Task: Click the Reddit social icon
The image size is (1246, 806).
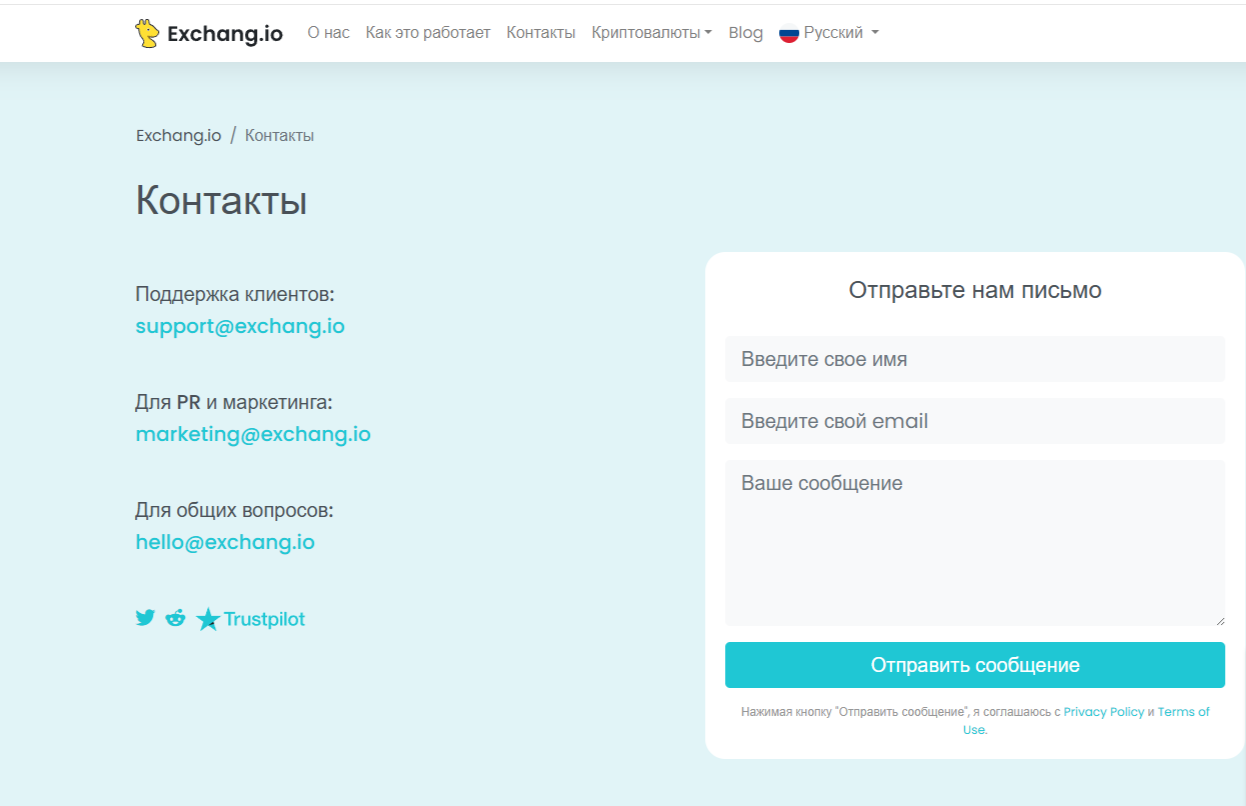Action: click(x=176, y=618)
